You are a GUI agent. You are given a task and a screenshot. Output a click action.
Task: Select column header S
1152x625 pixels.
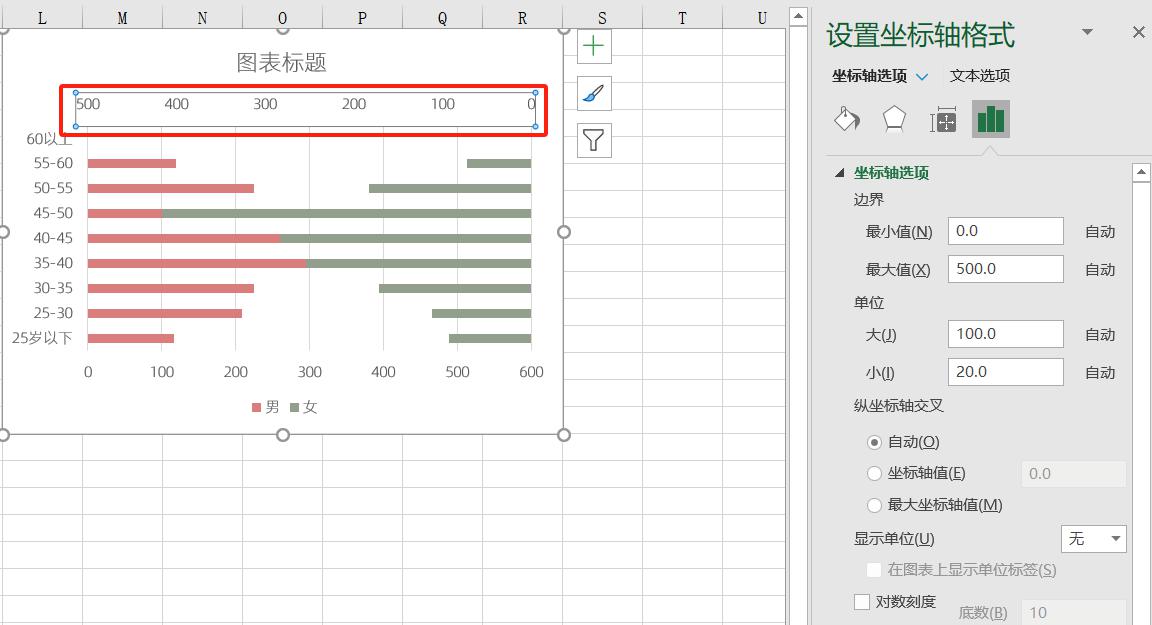[602, 18]
